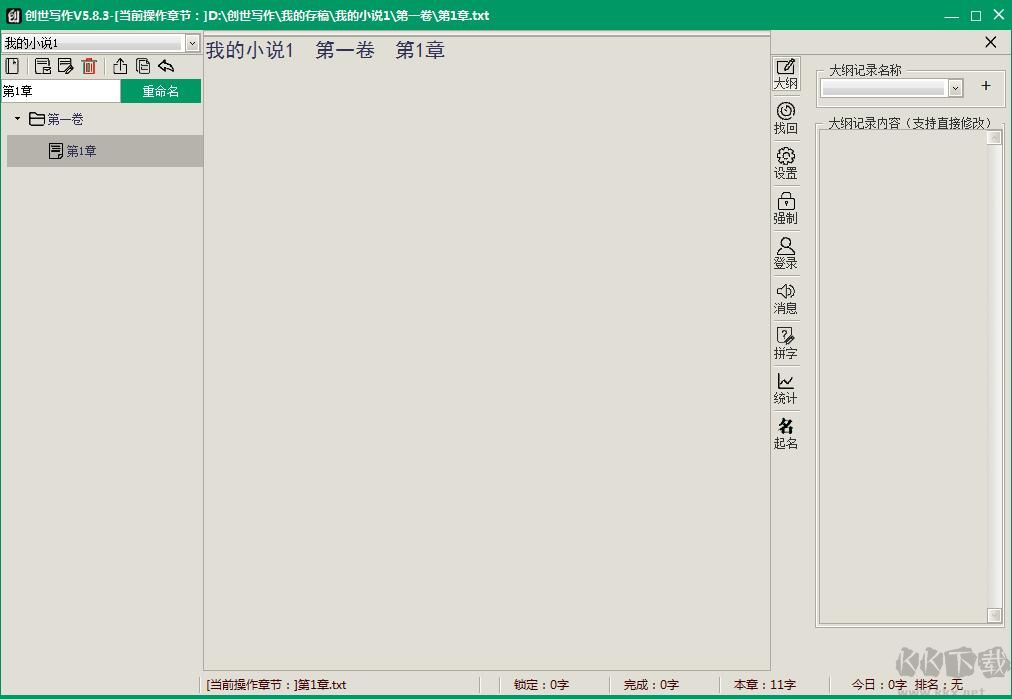Click the chapter name input field
The width and height of the screenshot is (1012, 699).
[60, 91]
